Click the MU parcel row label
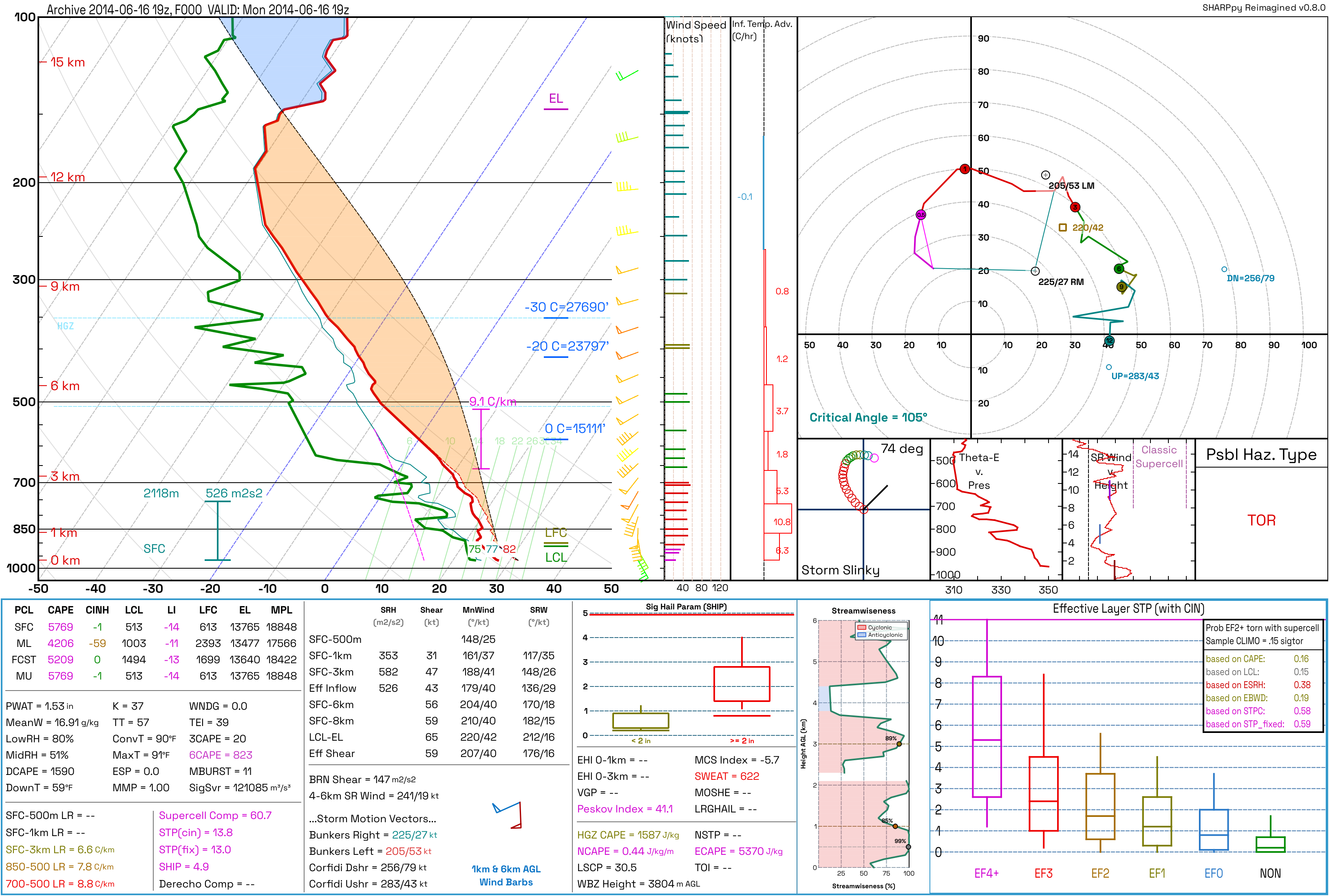 click(x=24, y=676)
